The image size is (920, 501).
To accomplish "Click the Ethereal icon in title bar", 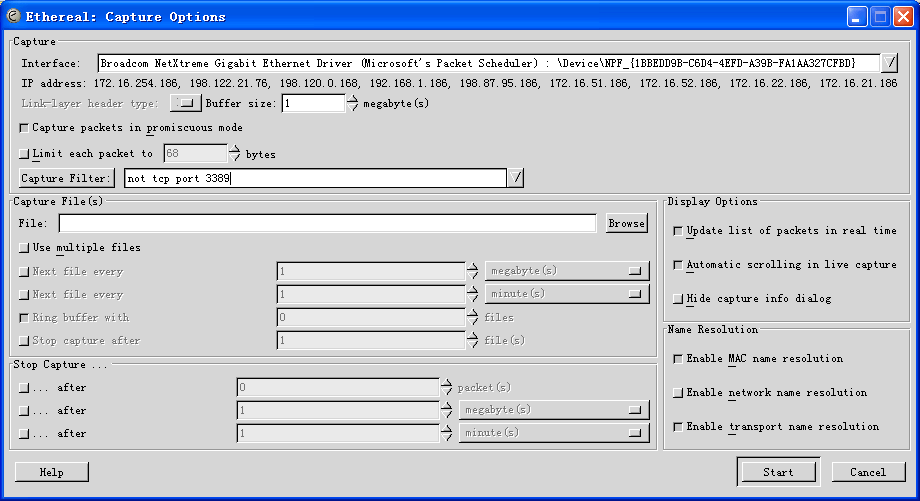I will pyautogui.click(x=13, y=16).
